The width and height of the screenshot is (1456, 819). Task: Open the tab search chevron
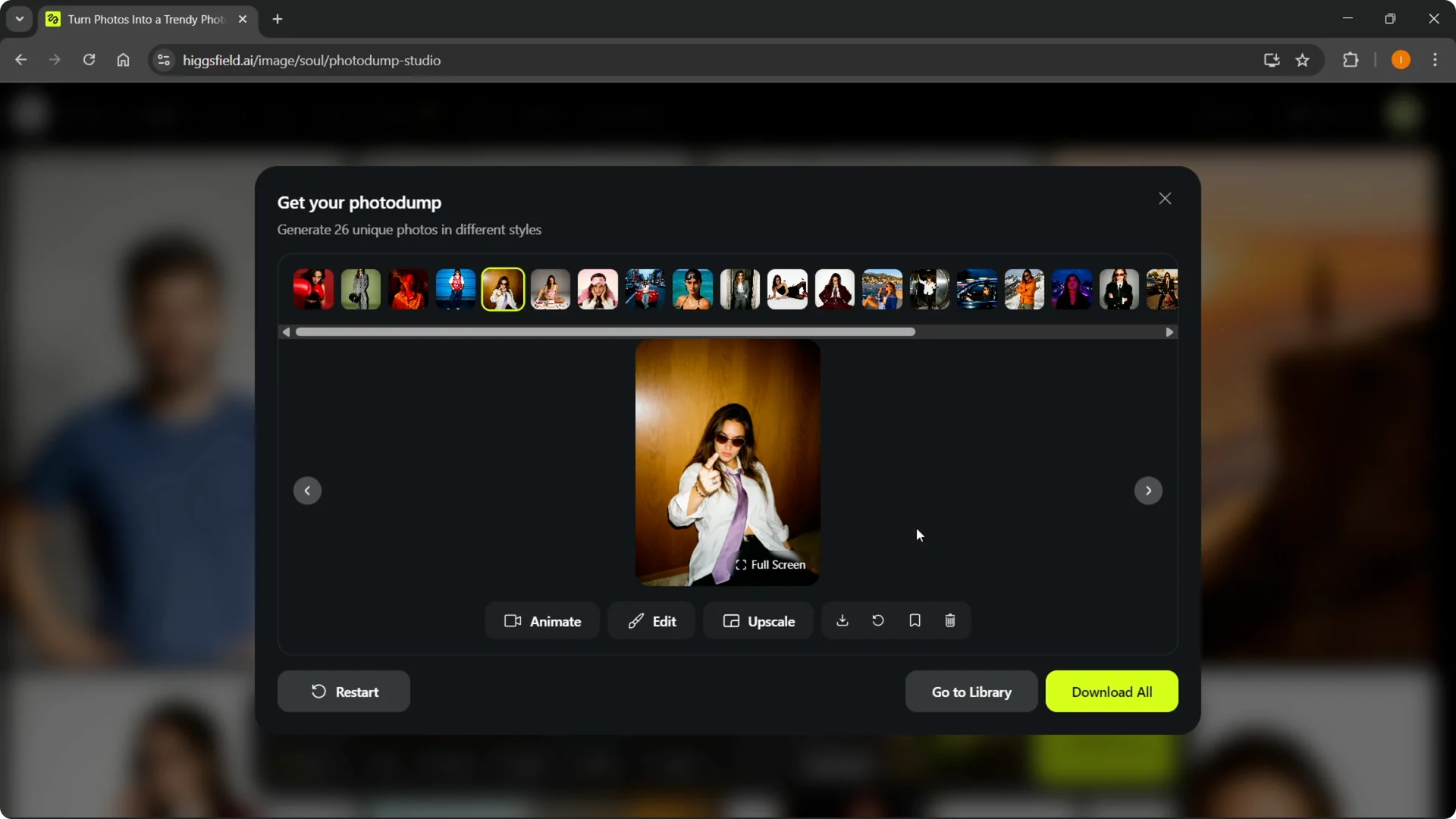19,19
